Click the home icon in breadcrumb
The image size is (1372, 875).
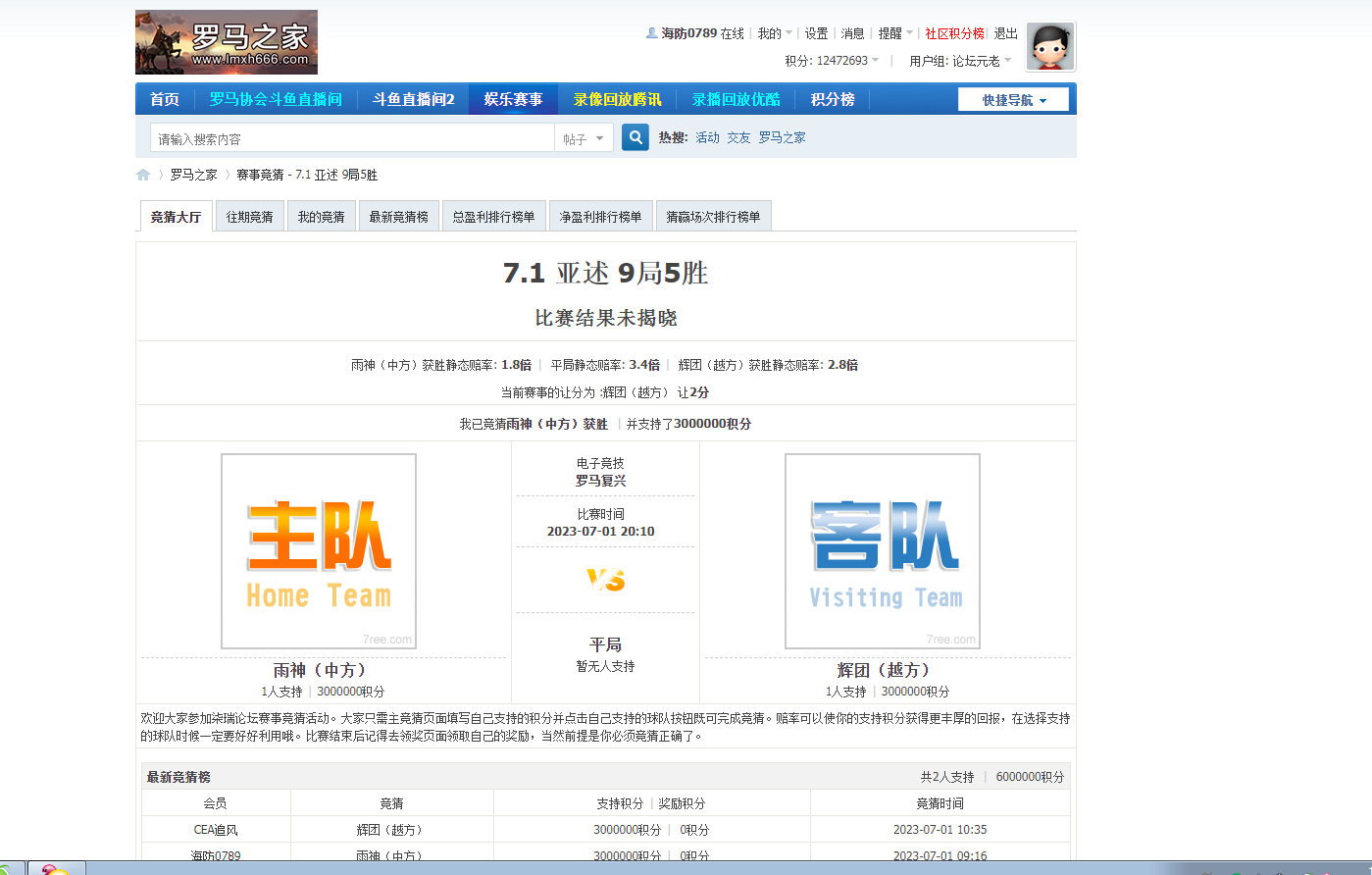[143, 175]
